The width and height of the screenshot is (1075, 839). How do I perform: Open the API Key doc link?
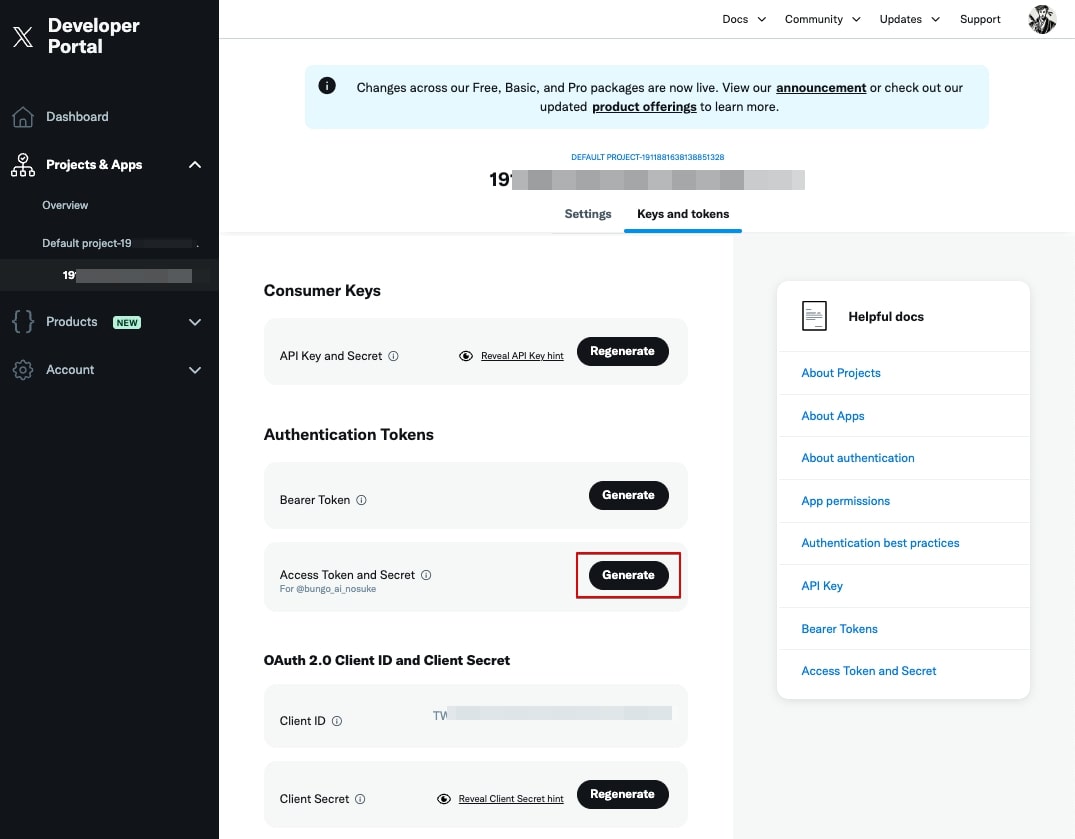click(822, 586)
